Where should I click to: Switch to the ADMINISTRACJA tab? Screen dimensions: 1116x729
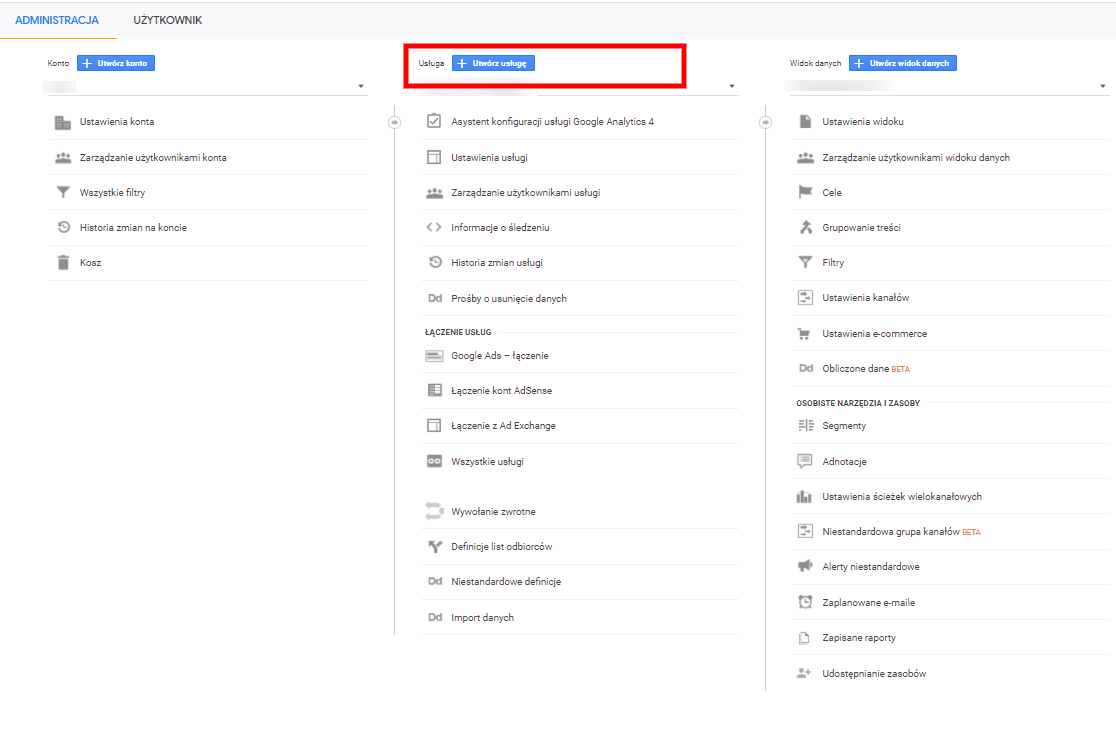pyautogui.click(x=57, y=20)
